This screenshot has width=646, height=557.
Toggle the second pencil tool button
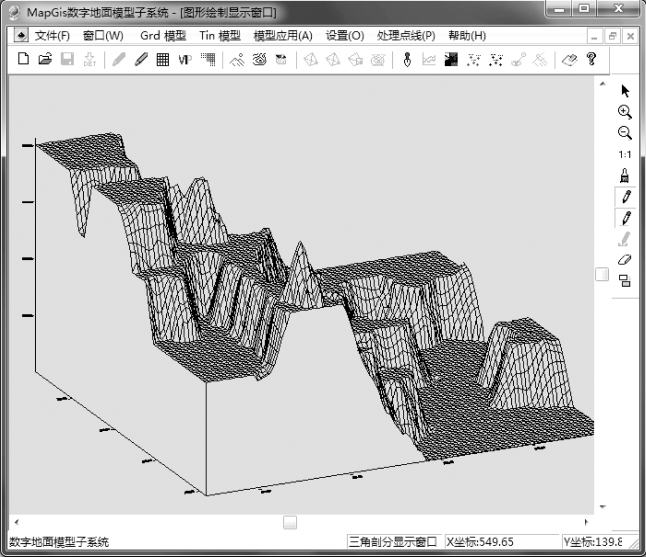coord(625,217)
